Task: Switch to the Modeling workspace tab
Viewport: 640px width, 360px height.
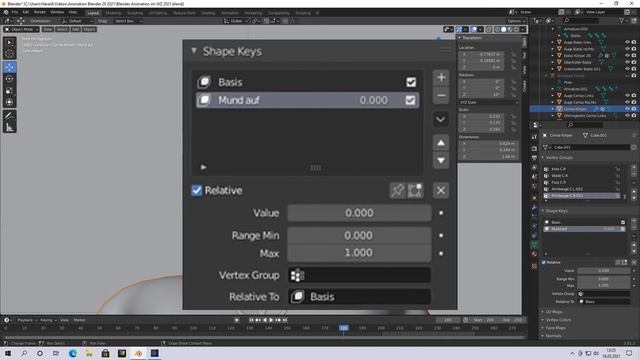Action: pos(113,13)
